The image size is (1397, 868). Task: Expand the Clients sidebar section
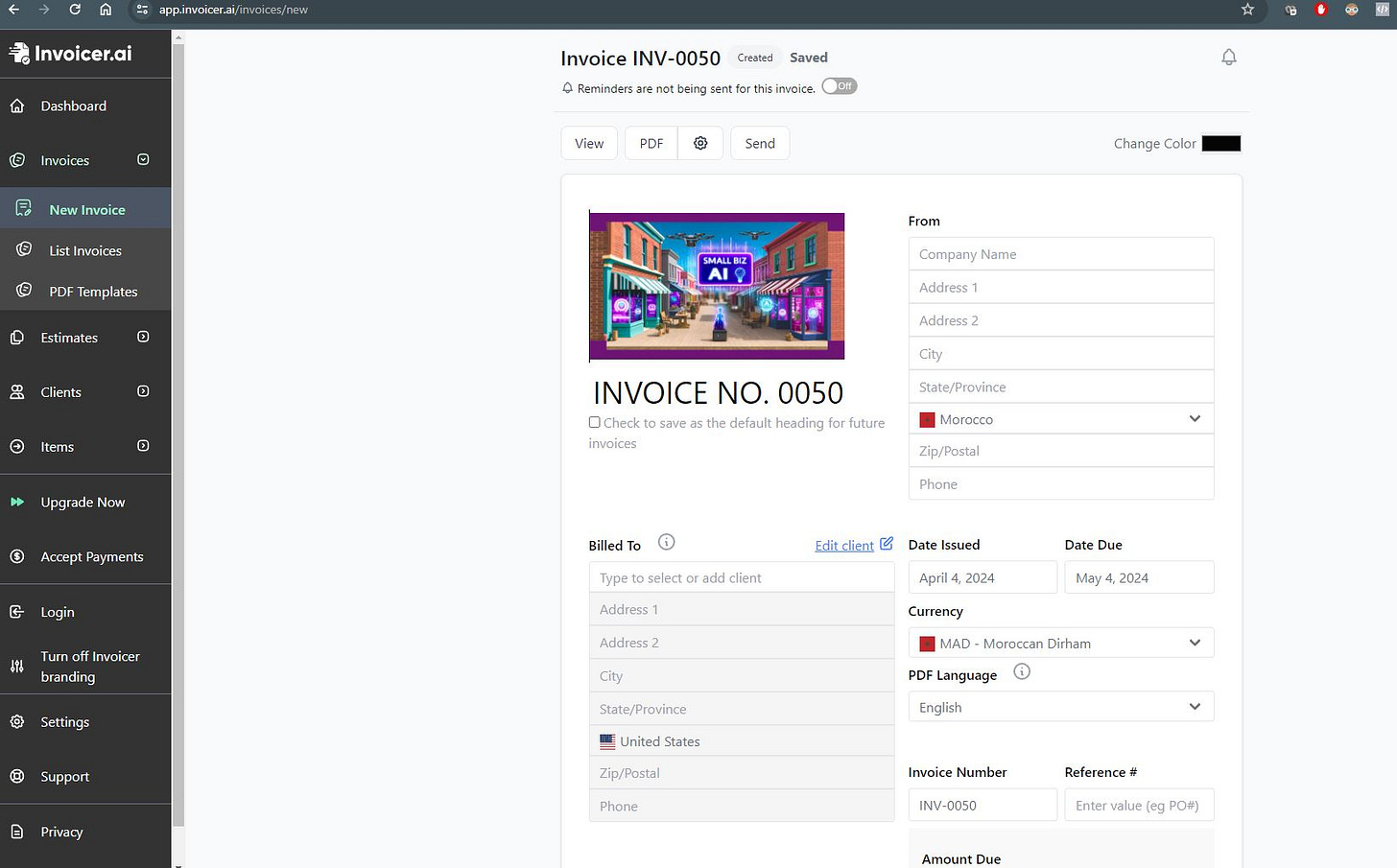point(143,391)
